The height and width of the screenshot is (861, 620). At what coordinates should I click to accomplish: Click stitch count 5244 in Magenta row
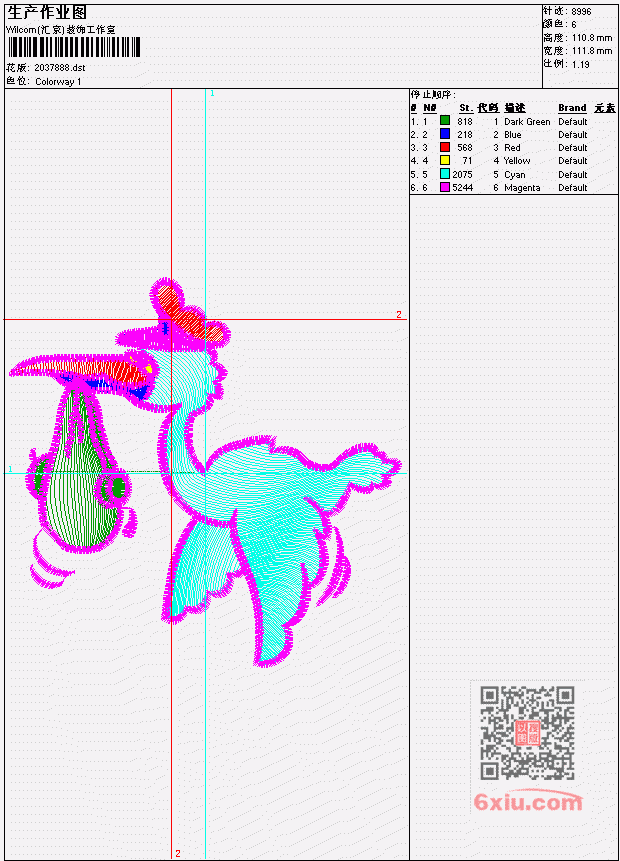click(x=462, y=188)
